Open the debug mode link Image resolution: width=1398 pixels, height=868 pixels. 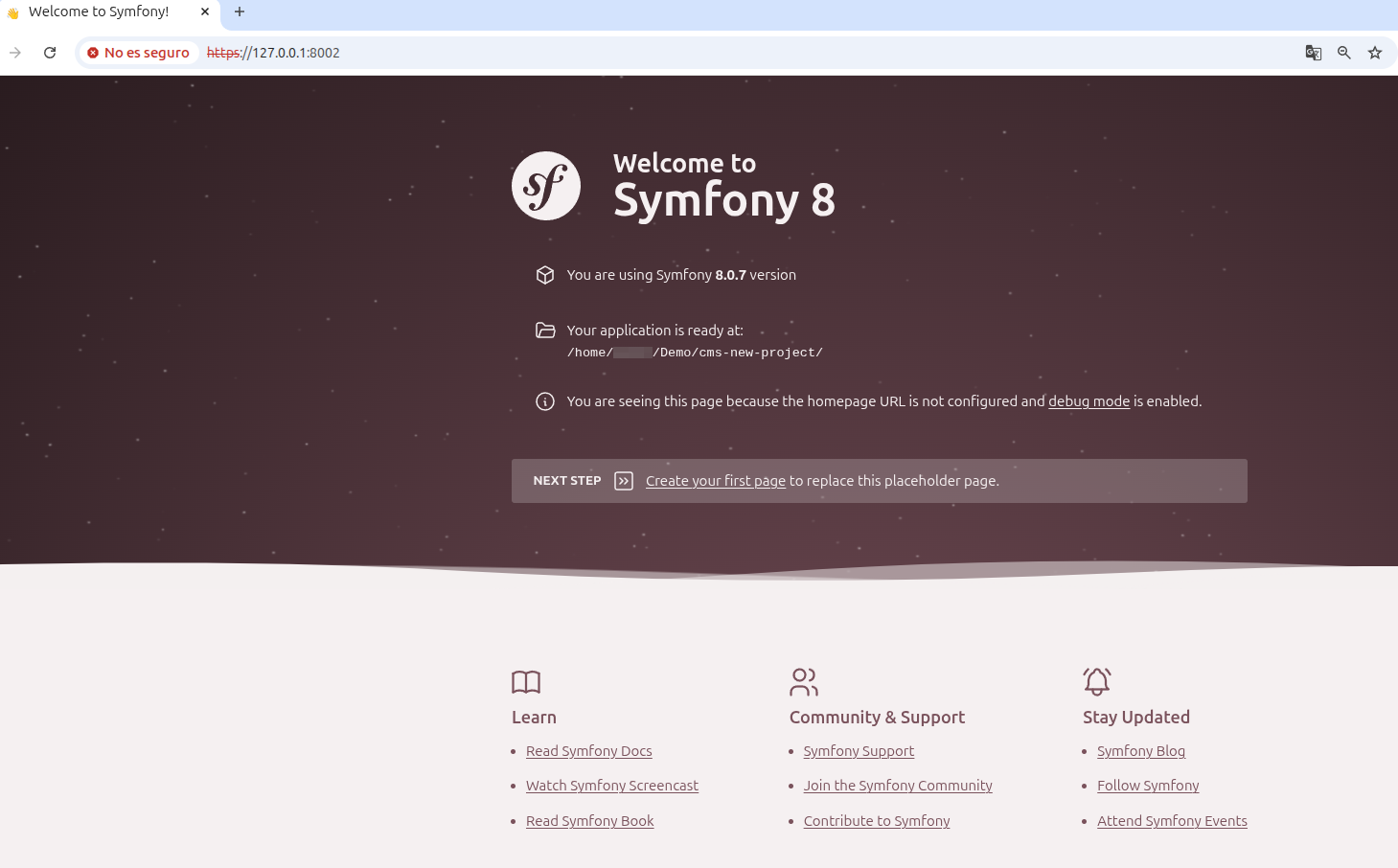pyautogui.click(x=1089, y=400)
